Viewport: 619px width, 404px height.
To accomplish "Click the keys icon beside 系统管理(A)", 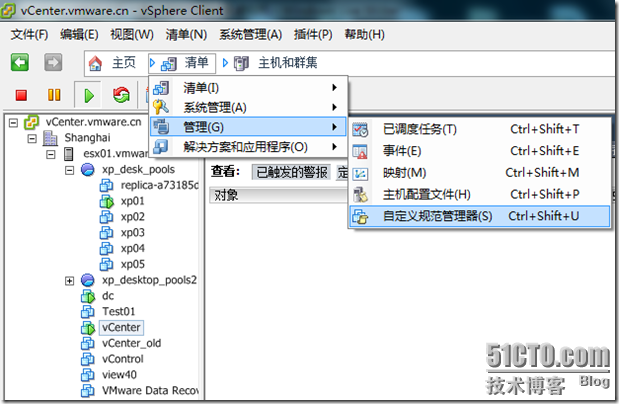I will 161,107.
